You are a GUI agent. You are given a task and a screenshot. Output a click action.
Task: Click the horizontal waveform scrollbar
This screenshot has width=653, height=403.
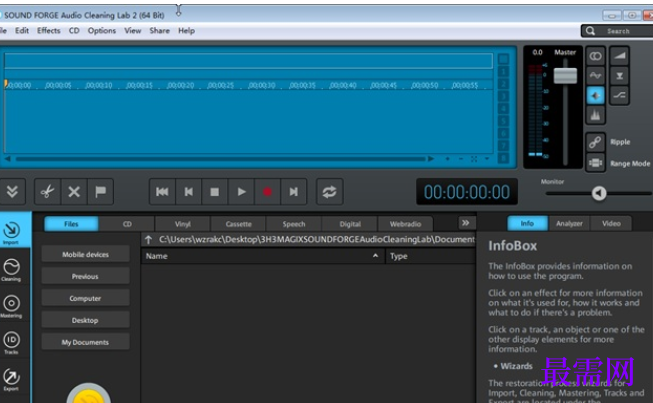(220, 159)
